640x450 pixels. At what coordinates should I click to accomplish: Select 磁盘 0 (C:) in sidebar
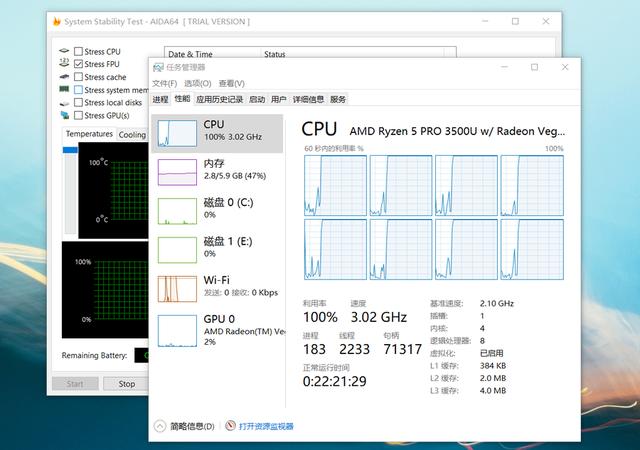[217, 211]
